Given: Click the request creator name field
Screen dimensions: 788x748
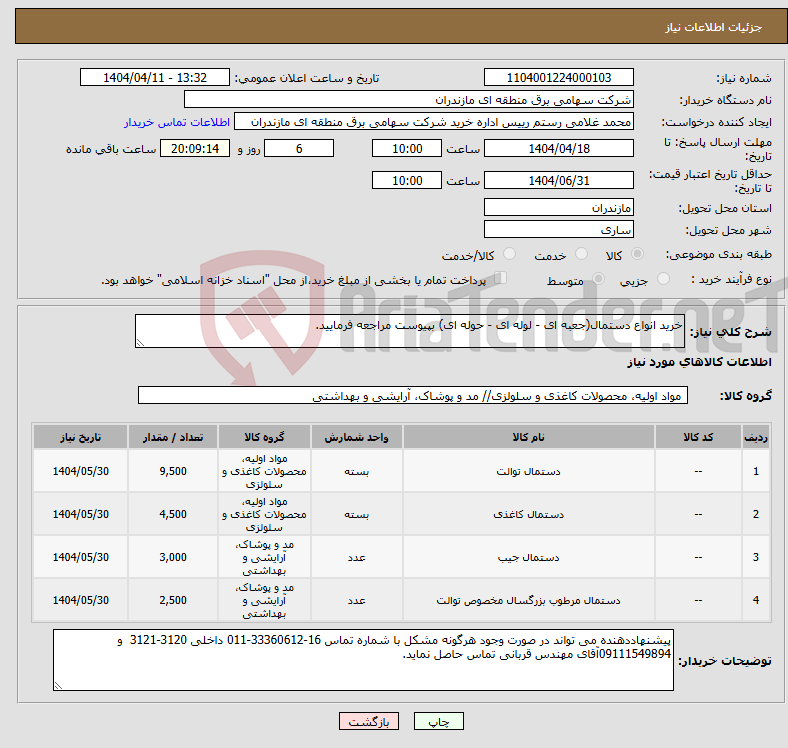Looking at the screenshot, I should point(434,122).
